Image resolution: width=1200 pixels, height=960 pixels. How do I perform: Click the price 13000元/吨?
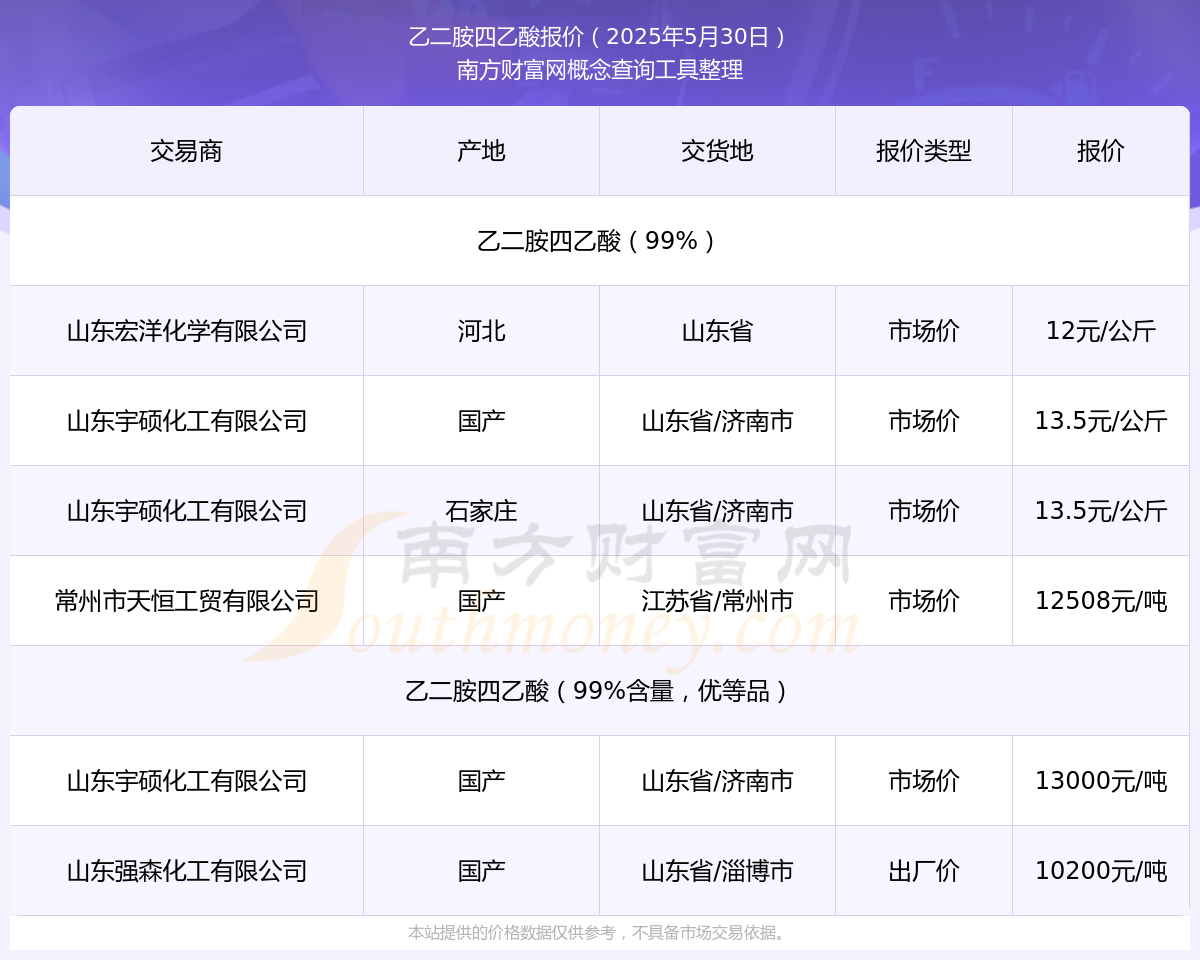(x=1101, y=781)
